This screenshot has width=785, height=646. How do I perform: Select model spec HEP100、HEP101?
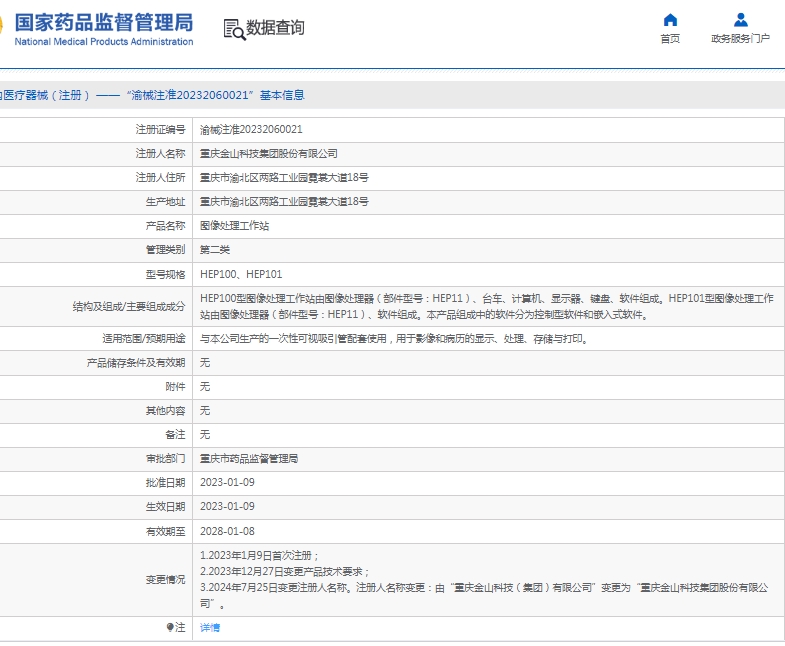[241, 274]
